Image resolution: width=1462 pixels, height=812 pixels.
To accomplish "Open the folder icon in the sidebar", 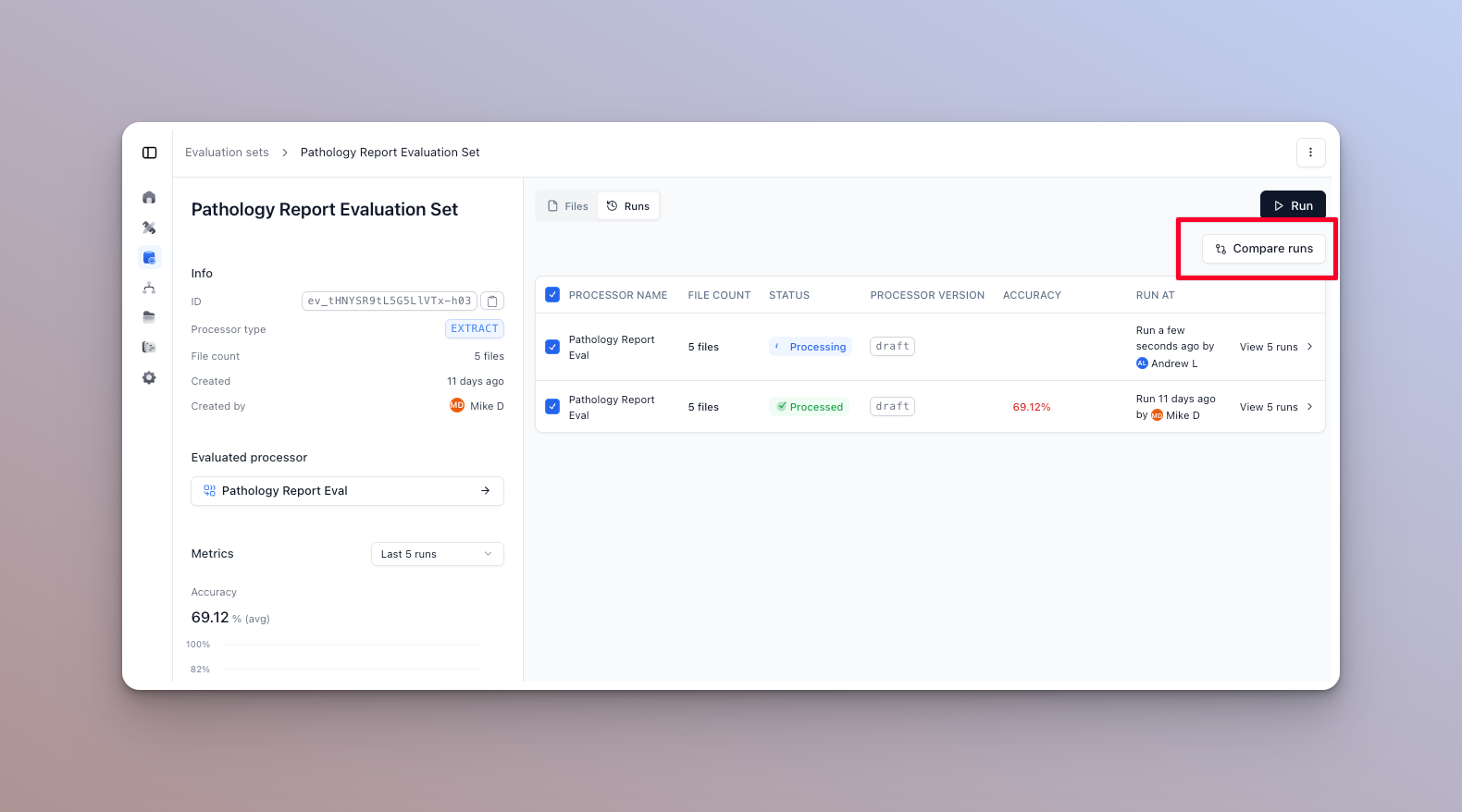I will click(149, 317).
